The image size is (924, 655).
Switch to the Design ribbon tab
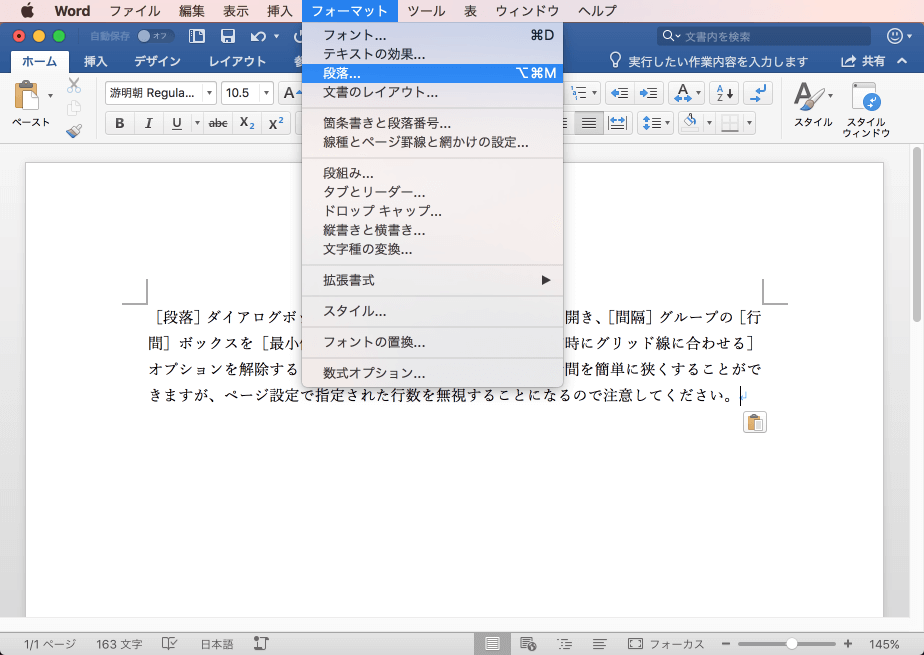[x=157, y=61]
